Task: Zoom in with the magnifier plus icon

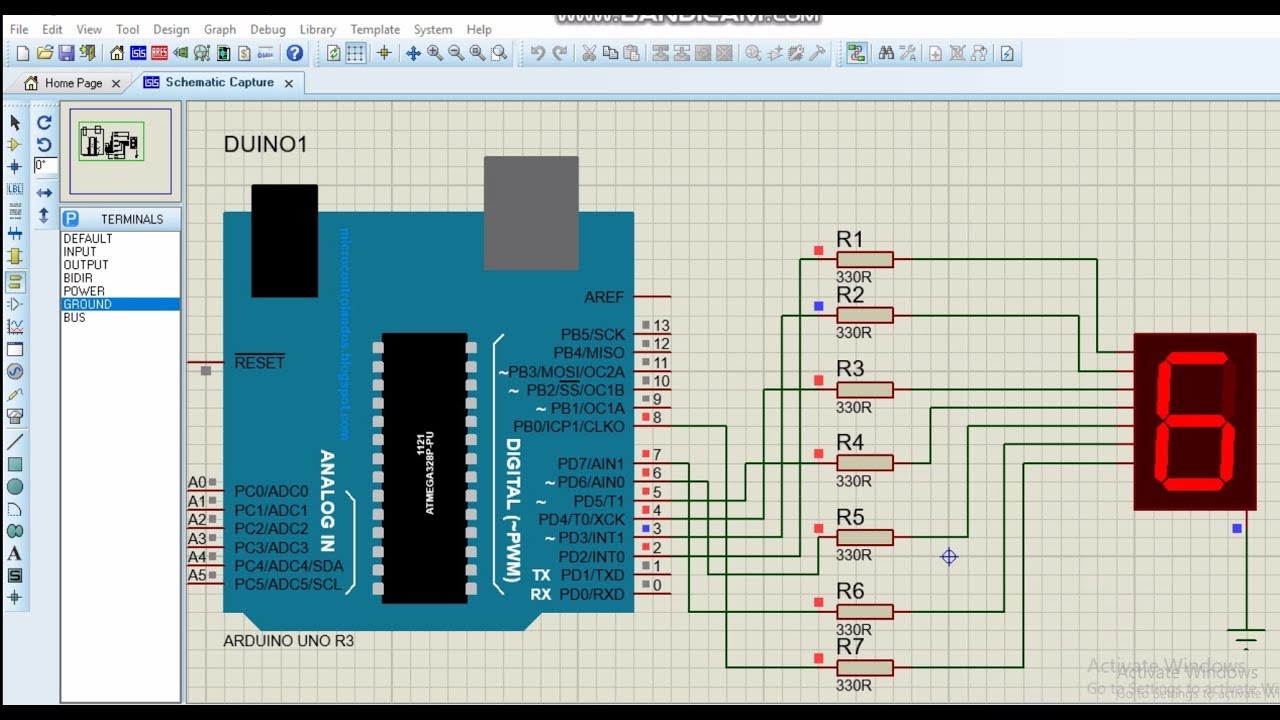Action: (435, 53)
